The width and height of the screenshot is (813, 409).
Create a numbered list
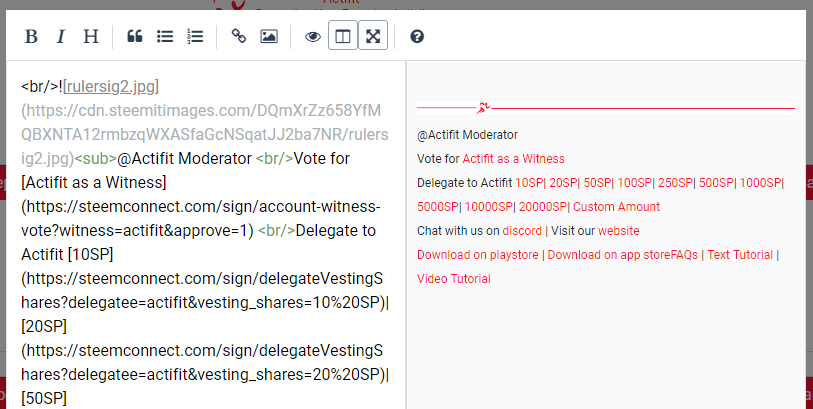(195, 36)
